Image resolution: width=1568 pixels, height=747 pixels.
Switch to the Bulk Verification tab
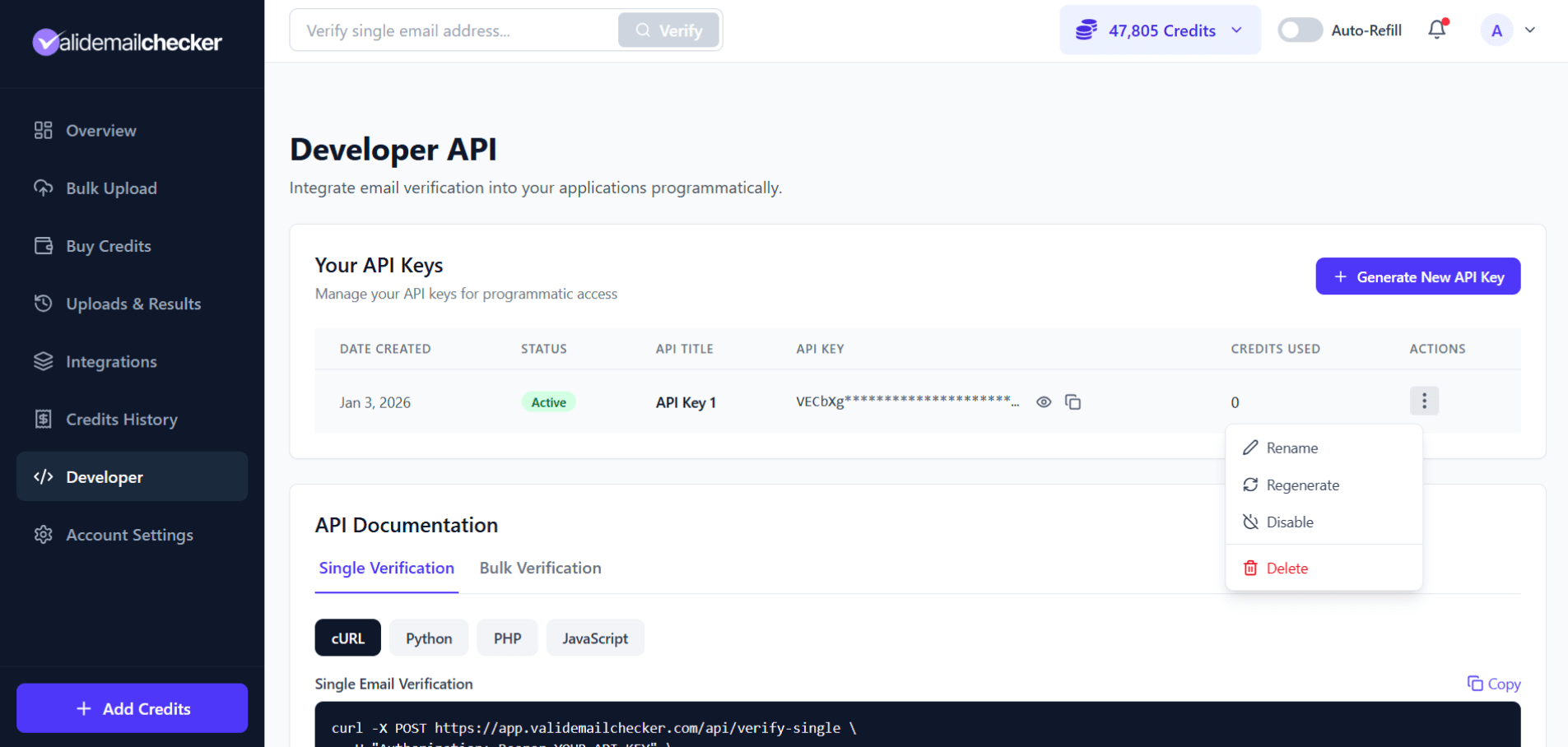540,568
